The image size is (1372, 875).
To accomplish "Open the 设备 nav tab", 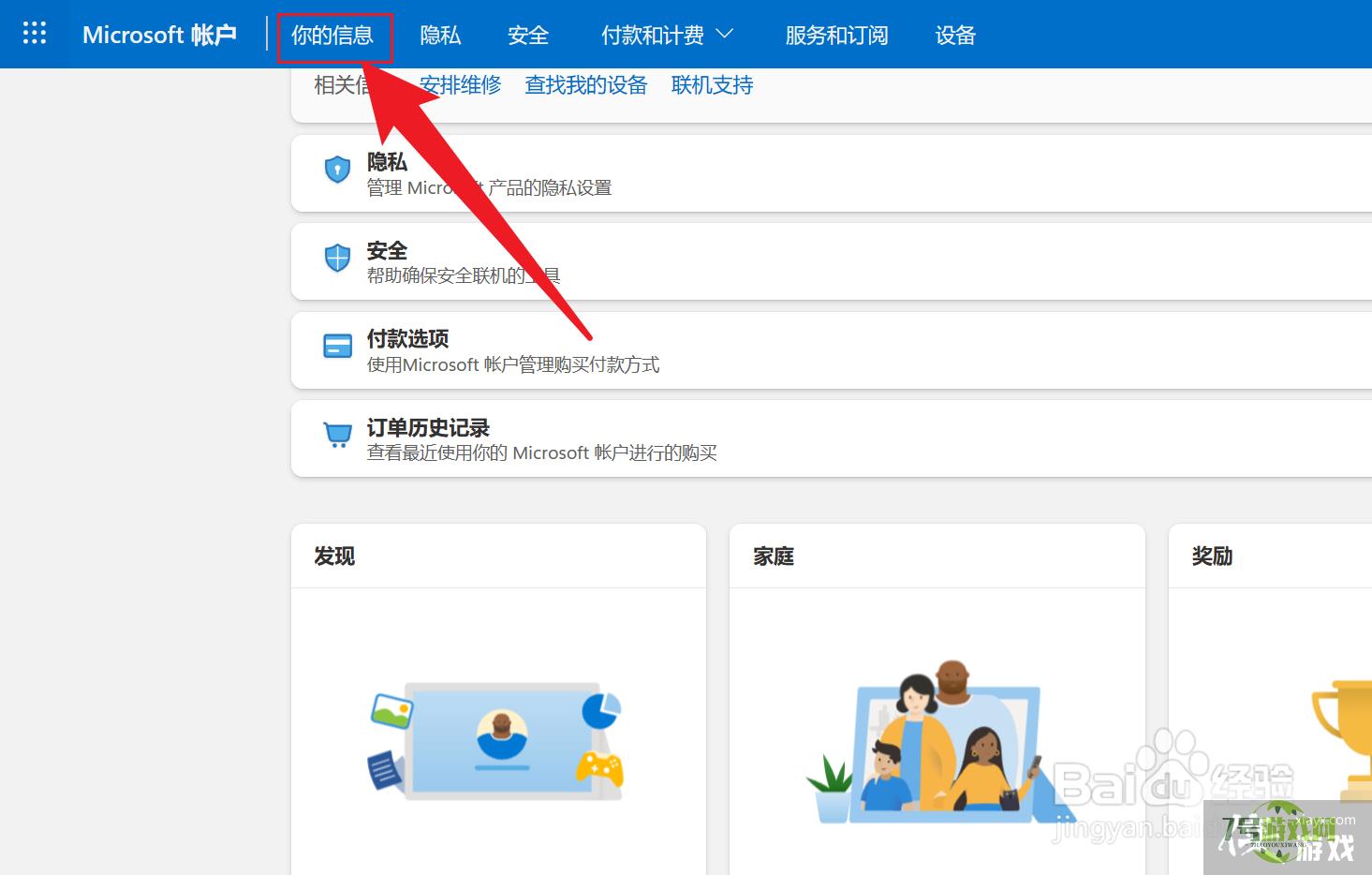I will coord(955,36).
